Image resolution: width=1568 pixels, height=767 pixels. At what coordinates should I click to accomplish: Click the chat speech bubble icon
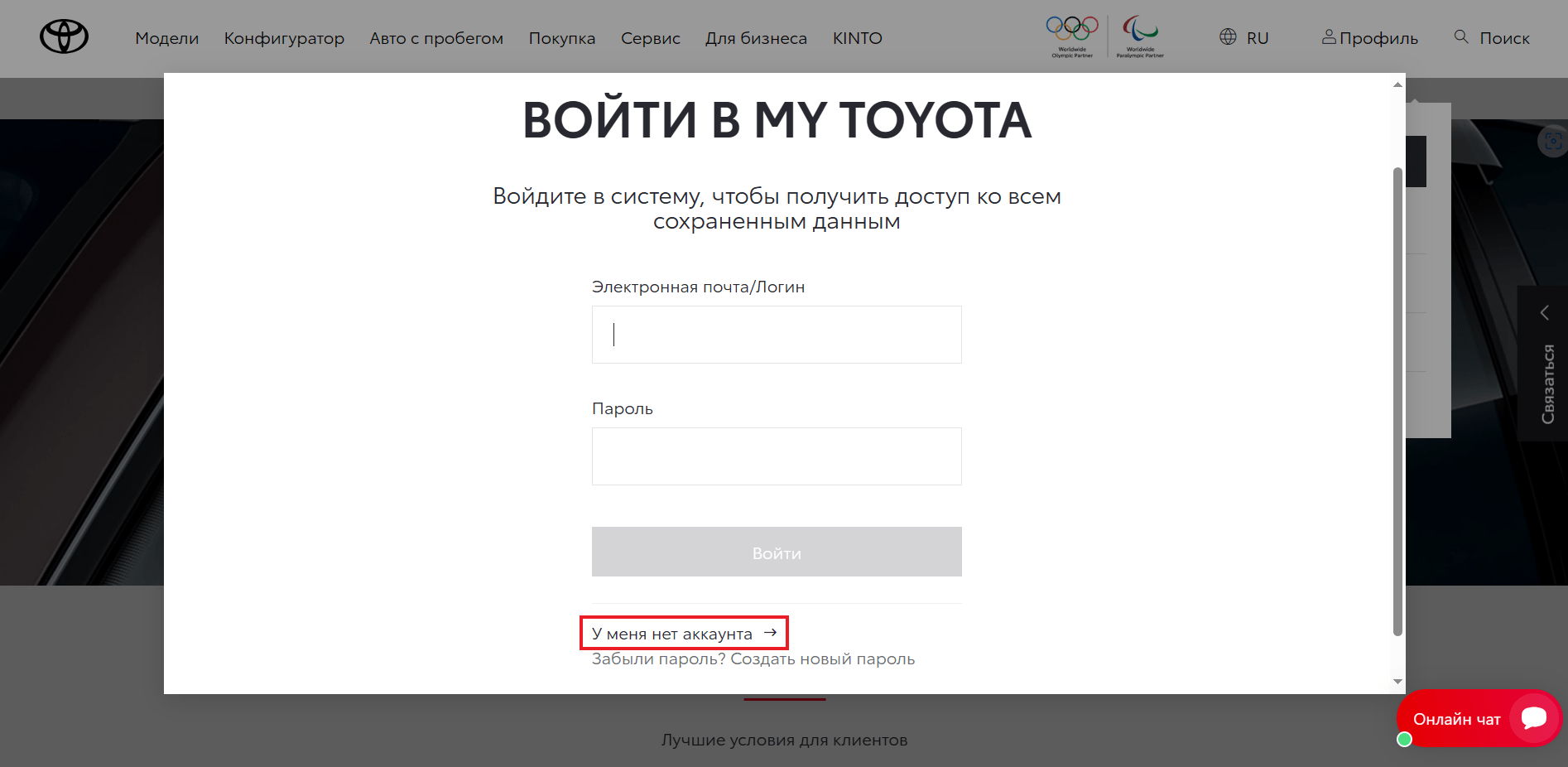[x=1534, y=717]
